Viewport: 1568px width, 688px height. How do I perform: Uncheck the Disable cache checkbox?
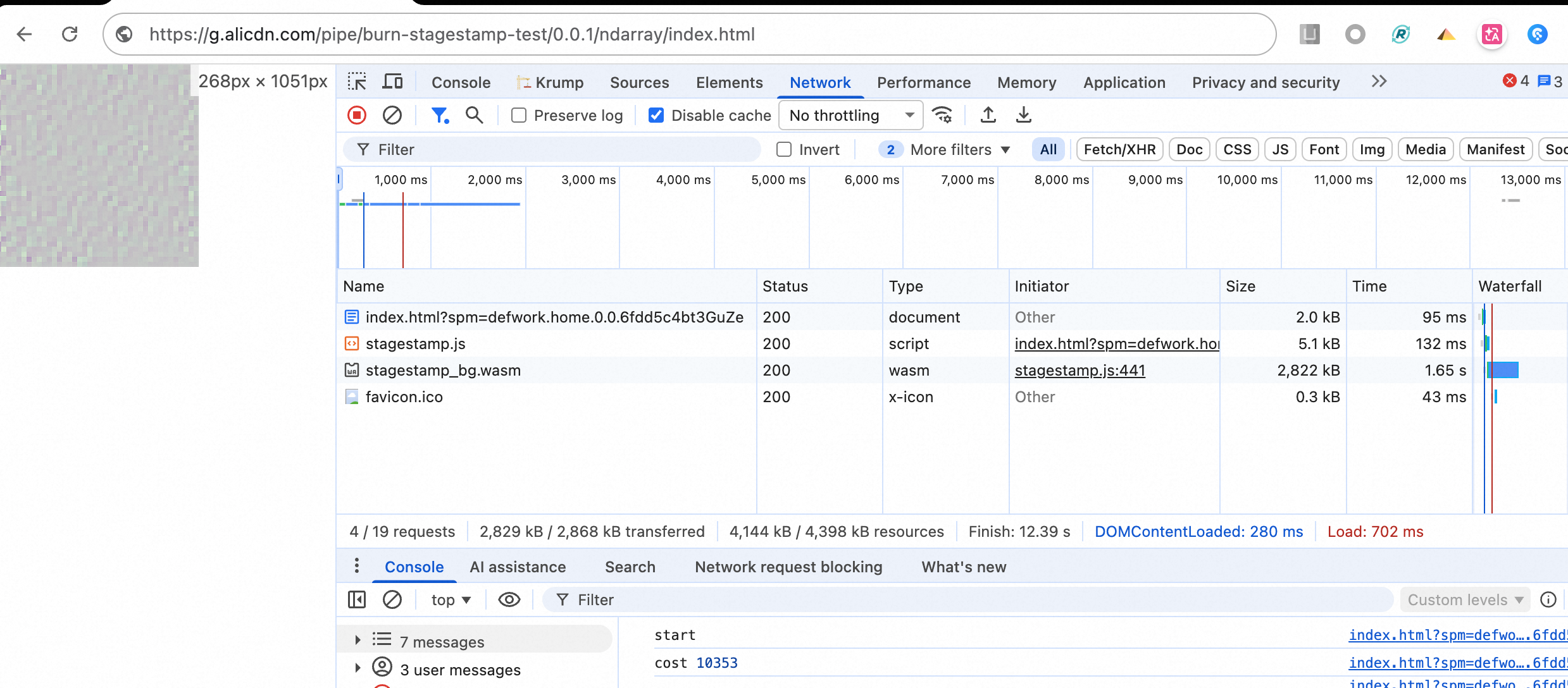point(656,115)
